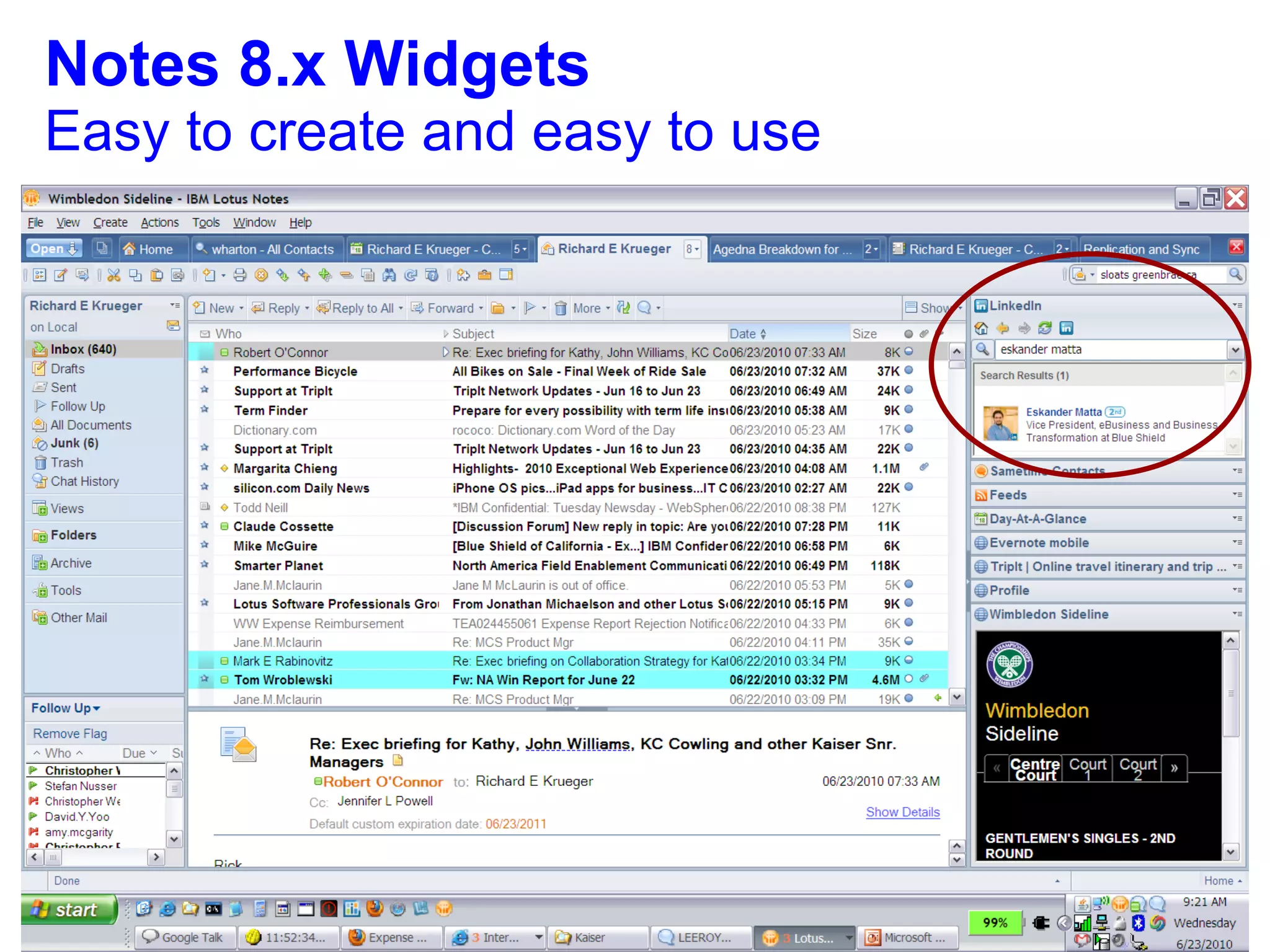Screen dimensions: 1270x952
Task: Click the binoculars Find icon
Action: click(x=389, y=275)
